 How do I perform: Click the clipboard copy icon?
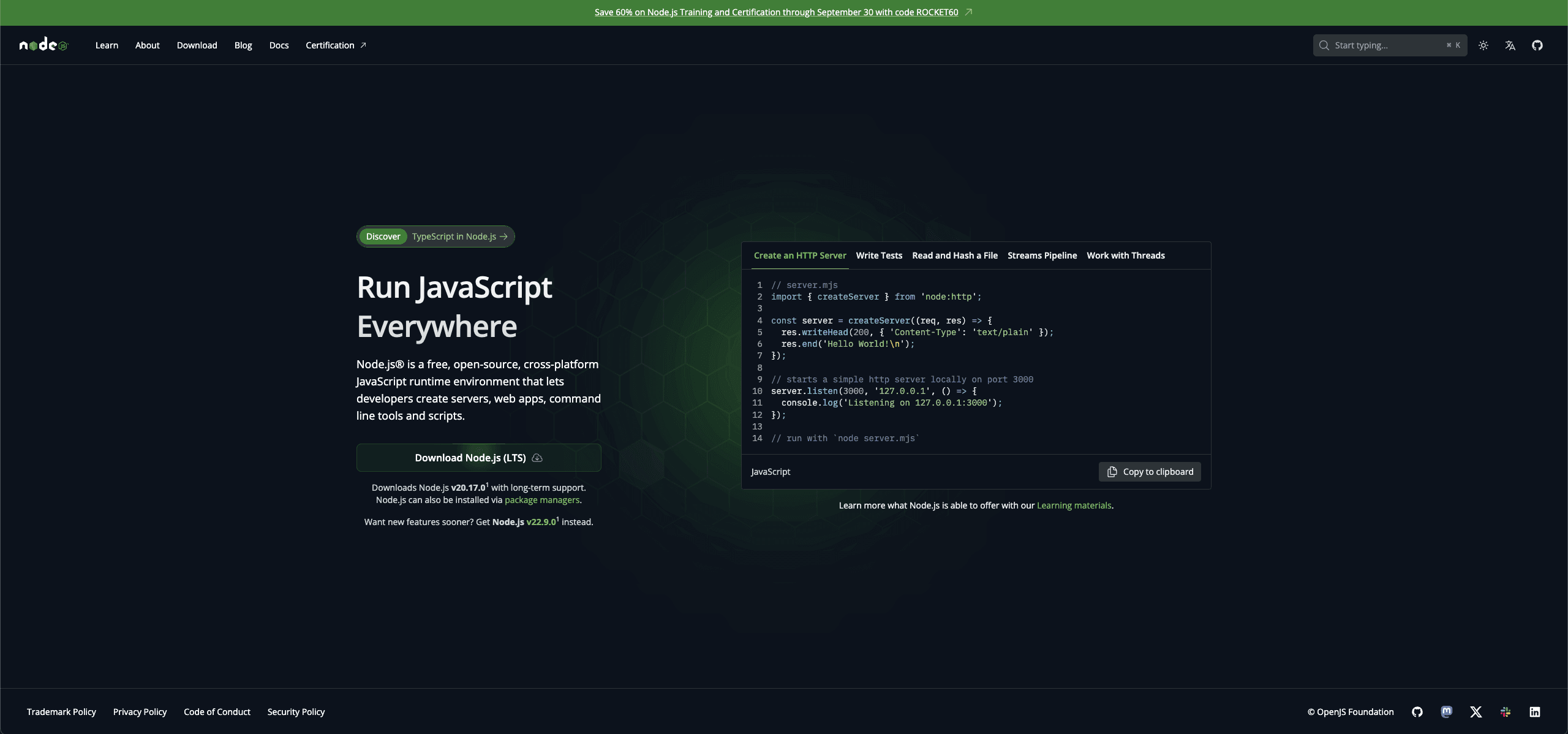click(1112, 472)
